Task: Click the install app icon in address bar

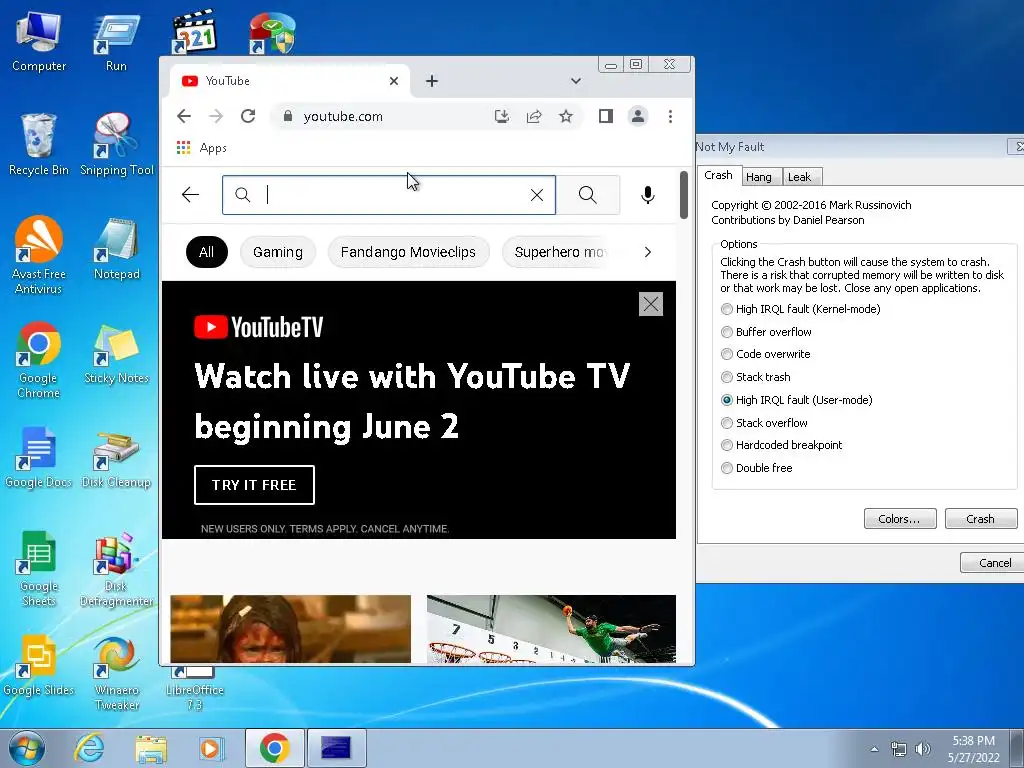Action: tap(502, 116)
